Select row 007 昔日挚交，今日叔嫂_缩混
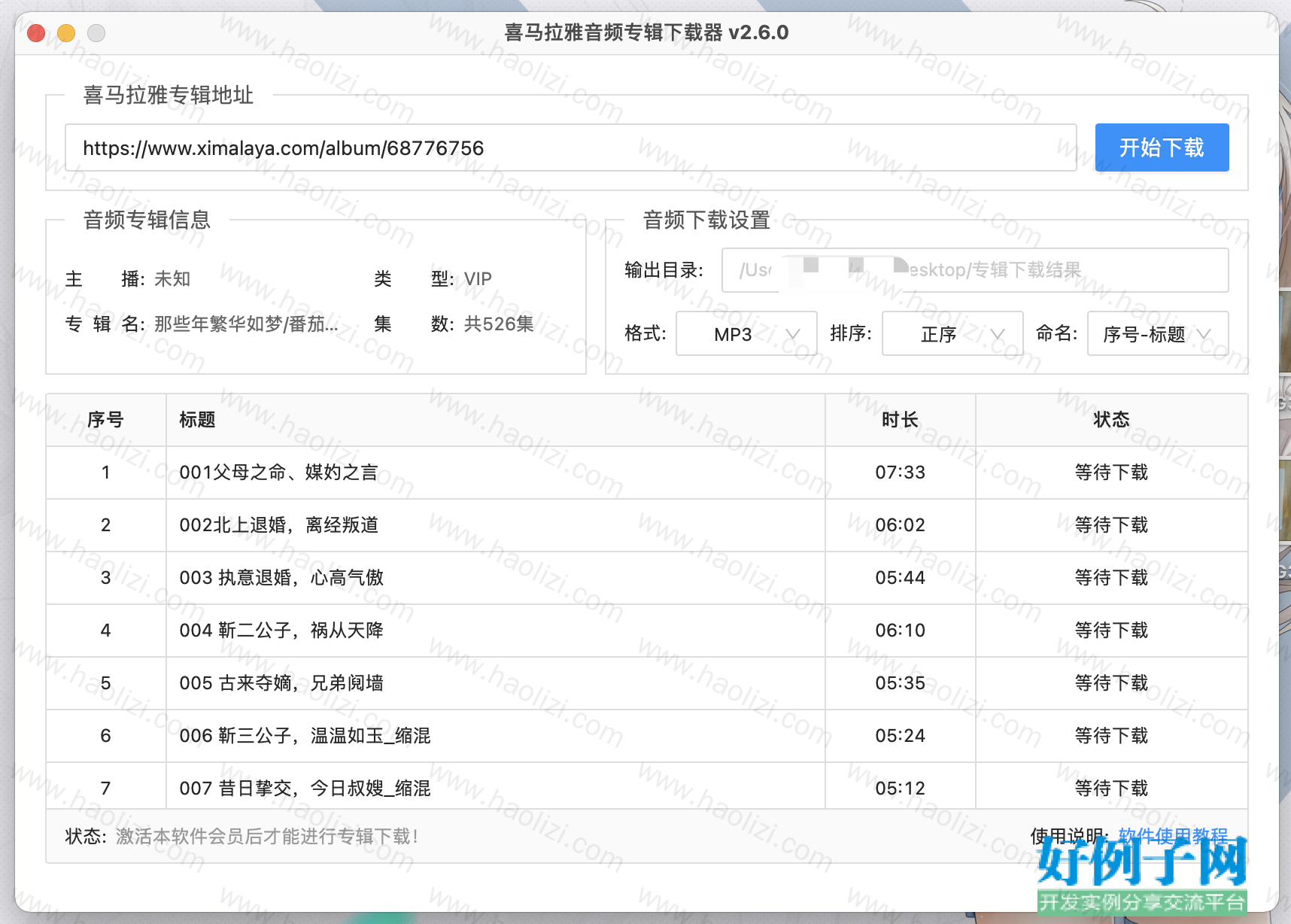This screenshot has width=1291, height=924. pyautogui.click(x=647, y=787)
